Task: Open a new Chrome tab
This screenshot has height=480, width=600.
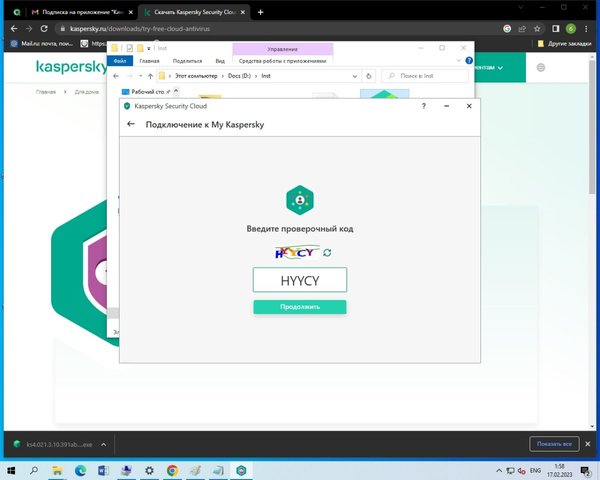Action: (x=261, y=12)
